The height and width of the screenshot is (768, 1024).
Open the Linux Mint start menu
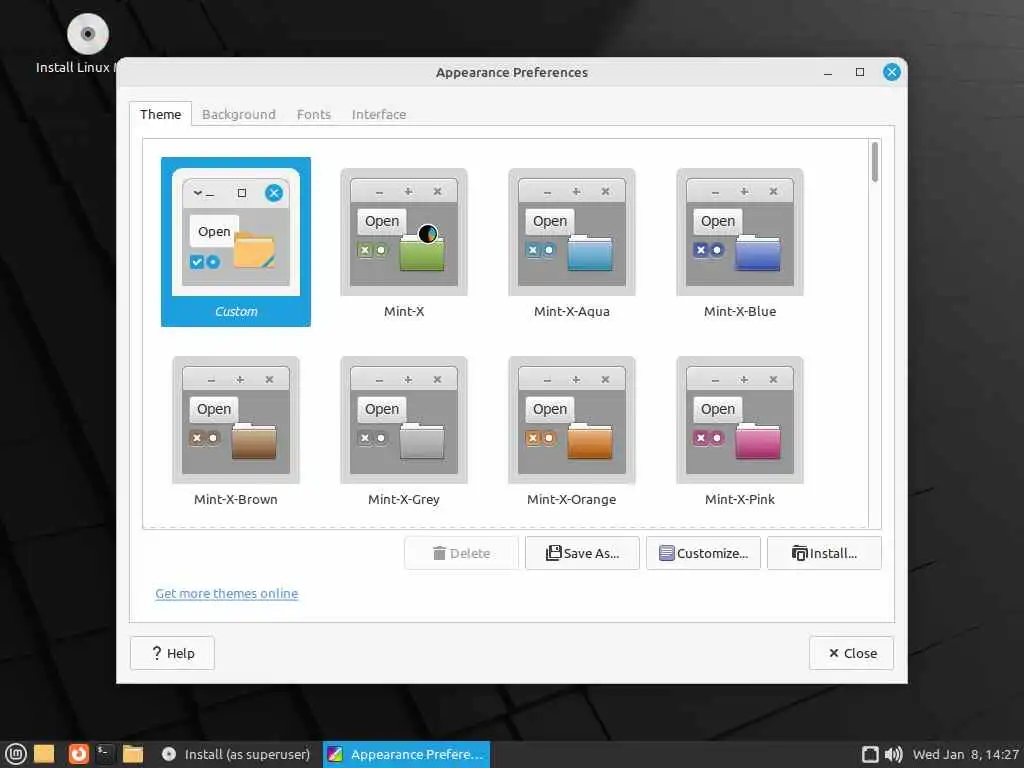(x=15, y=754)
